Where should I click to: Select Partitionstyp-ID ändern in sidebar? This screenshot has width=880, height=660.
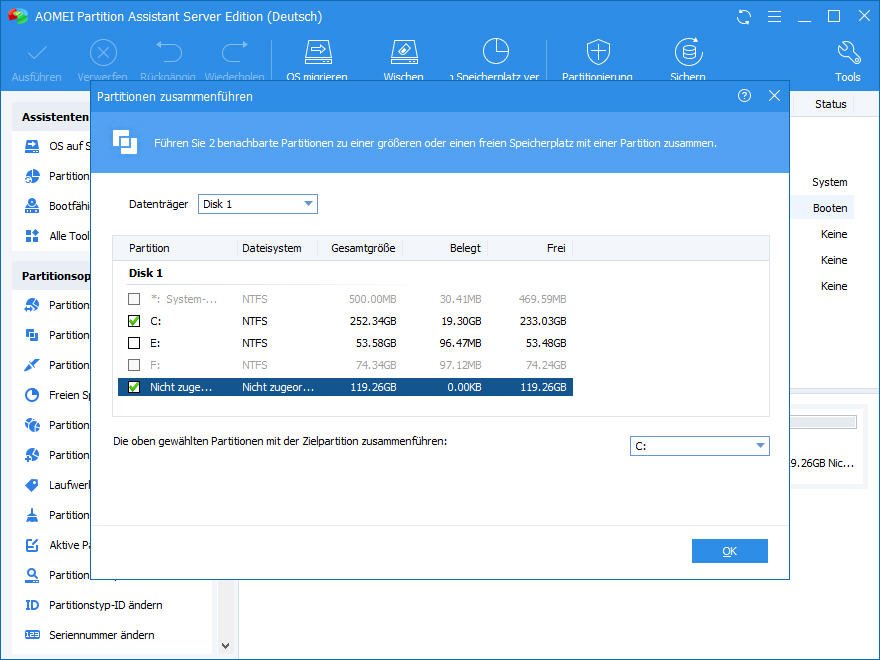[x=105, y=605]
